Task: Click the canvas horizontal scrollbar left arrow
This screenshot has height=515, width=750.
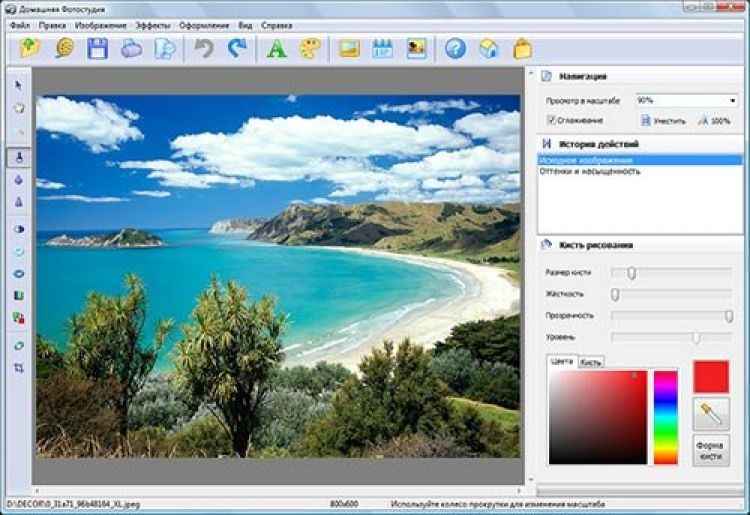Action: pos(37,491)
